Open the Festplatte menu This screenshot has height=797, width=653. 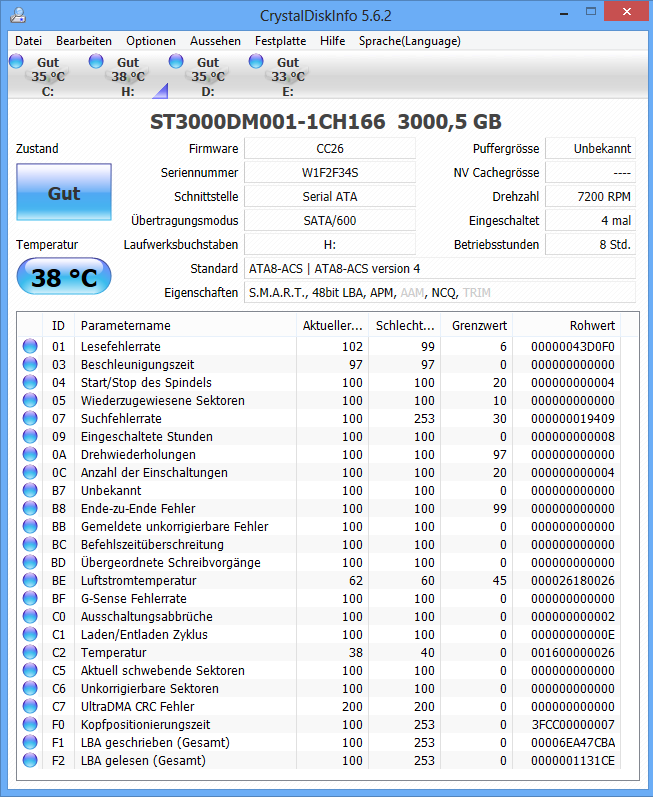281,41
